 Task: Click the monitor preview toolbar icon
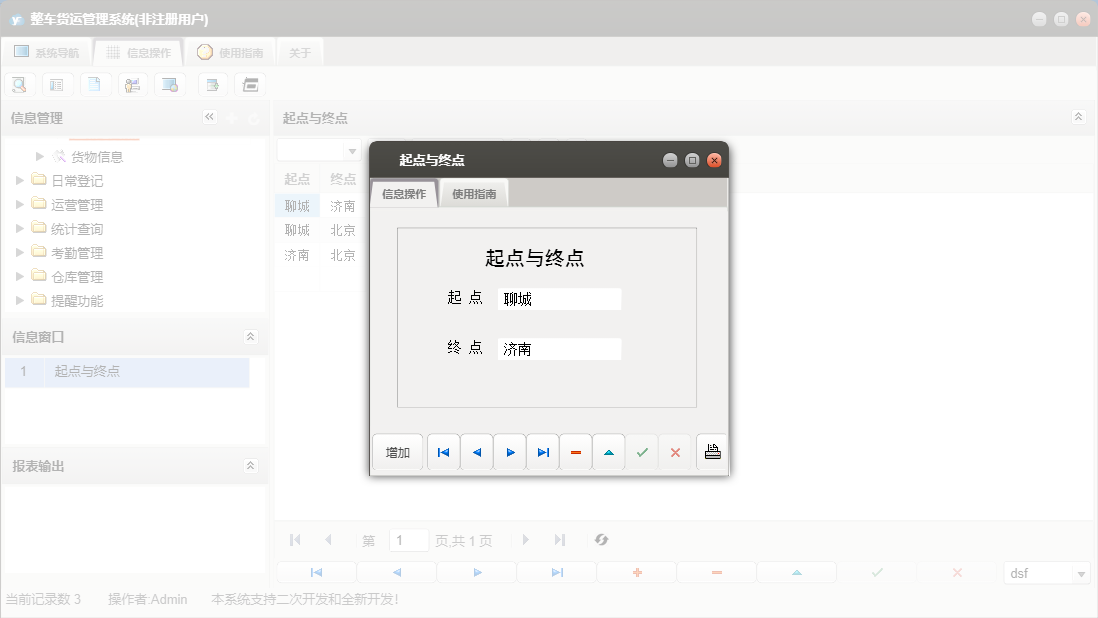(170, 84)
